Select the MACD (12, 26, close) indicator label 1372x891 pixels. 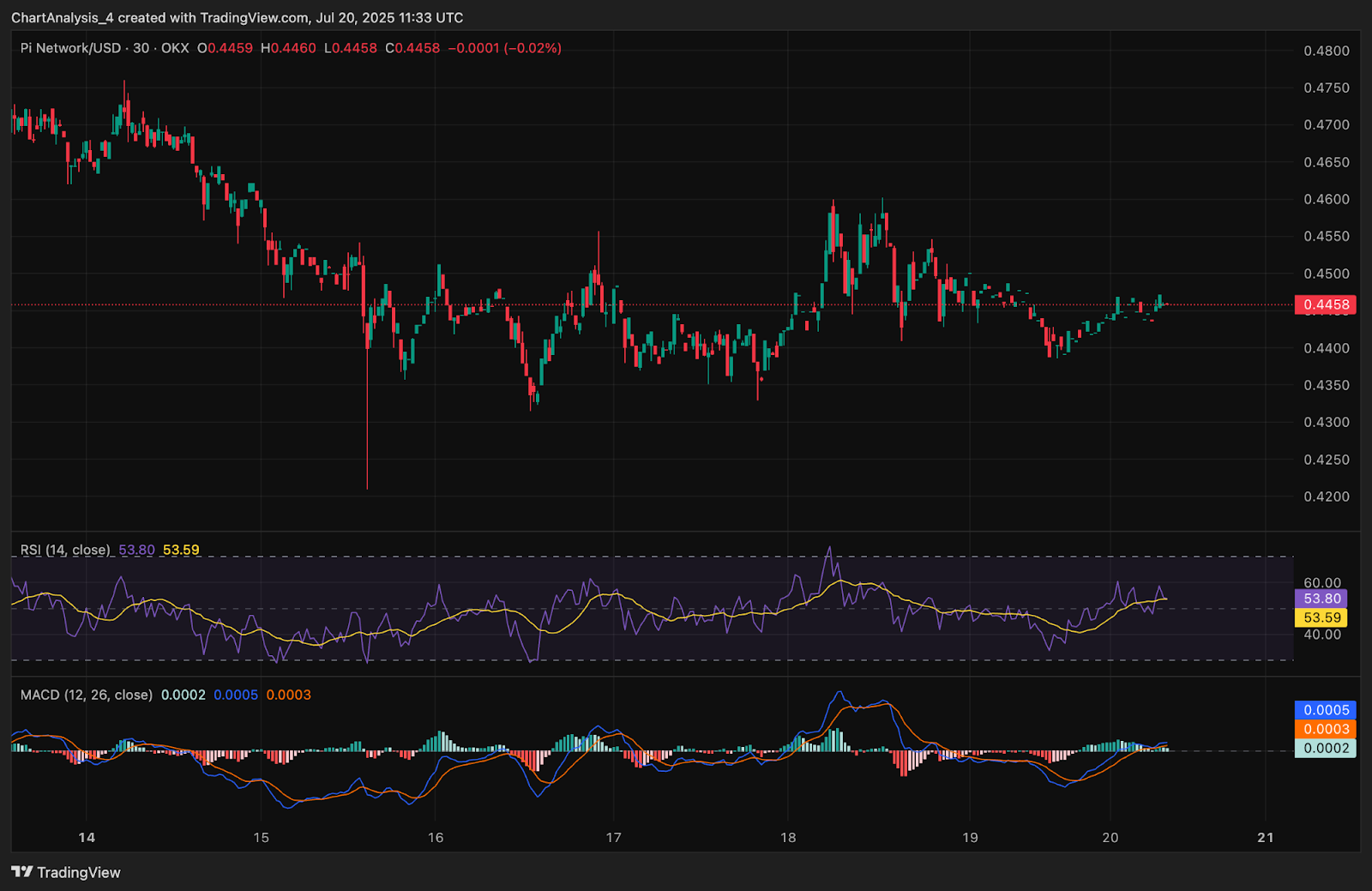(86, 695)
